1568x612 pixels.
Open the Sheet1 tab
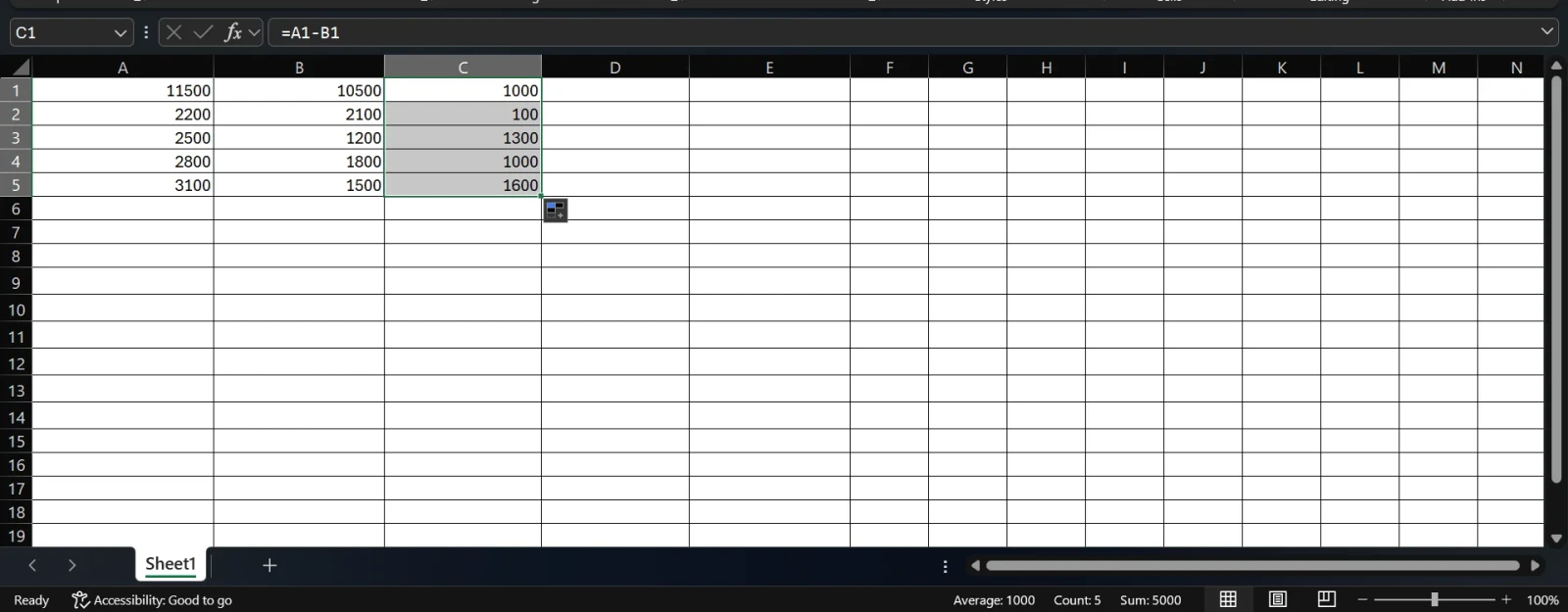coord(171,564)
